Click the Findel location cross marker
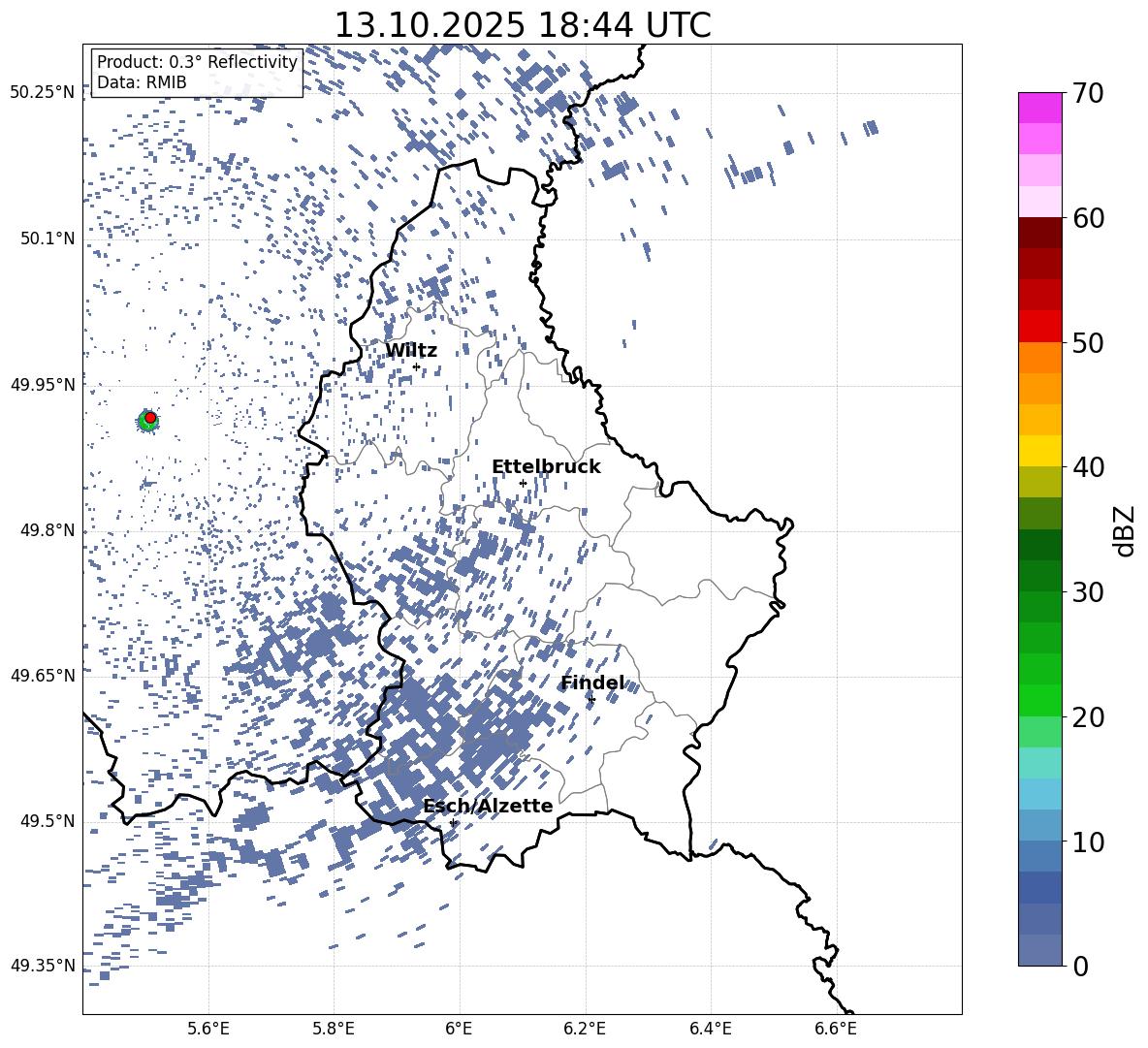1148x1048 pixels. pyautogui.click(x=591, y=700)
